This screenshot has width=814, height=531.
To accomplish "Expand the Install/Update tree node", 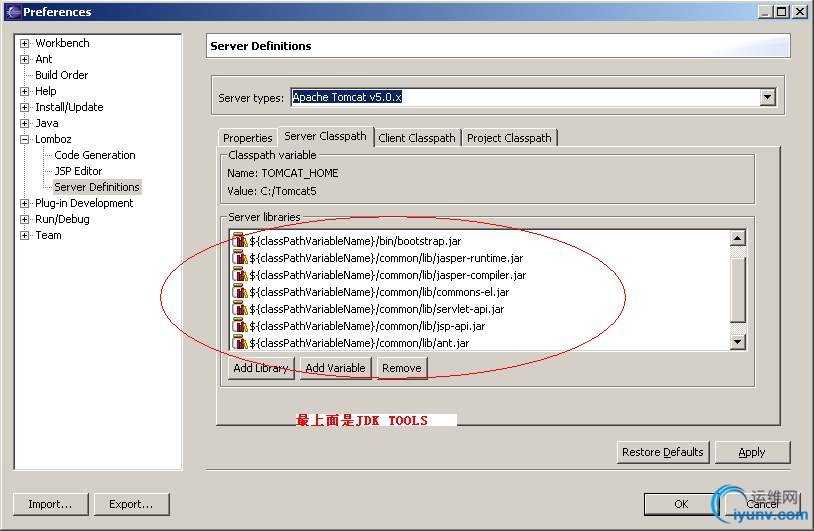I will point(24,107).
